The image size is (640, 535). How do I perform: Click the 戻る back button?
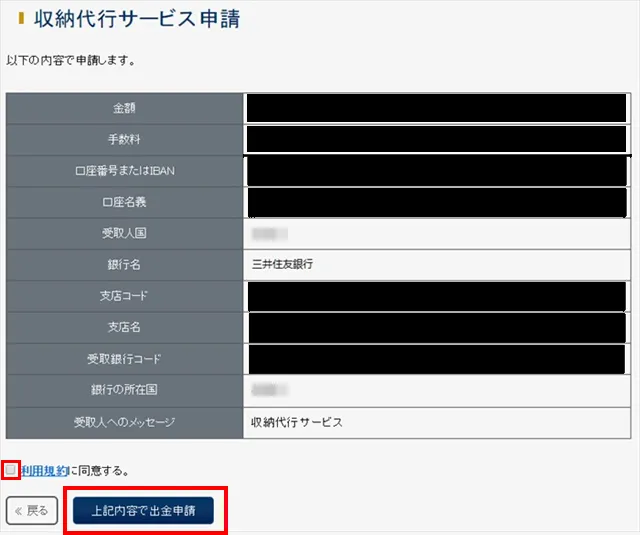(31, 510)
